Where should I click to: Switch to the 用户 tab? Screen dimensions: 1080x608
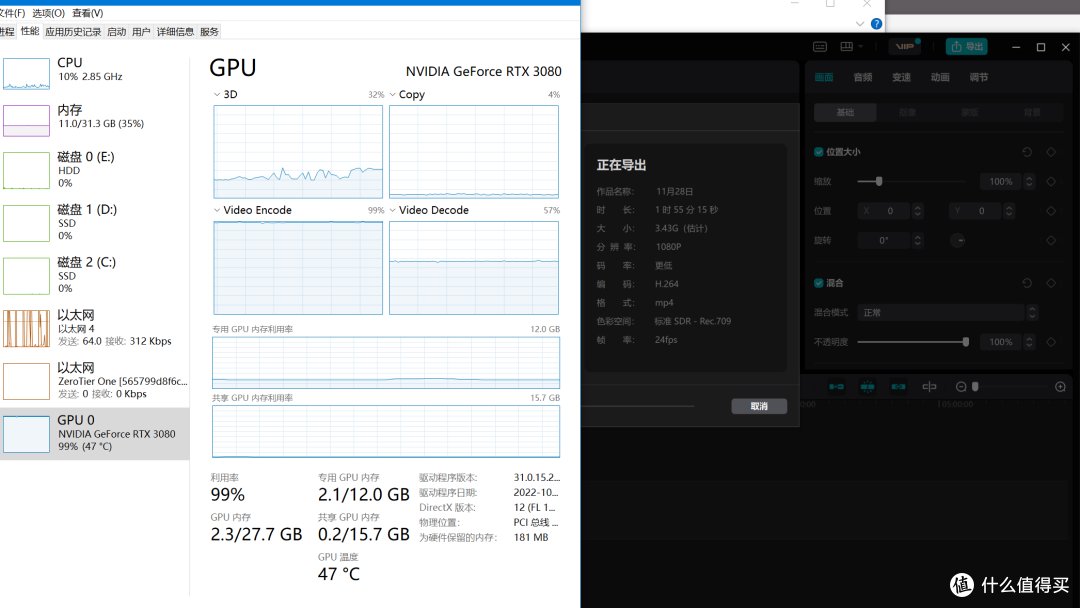[x=141, y=32]
